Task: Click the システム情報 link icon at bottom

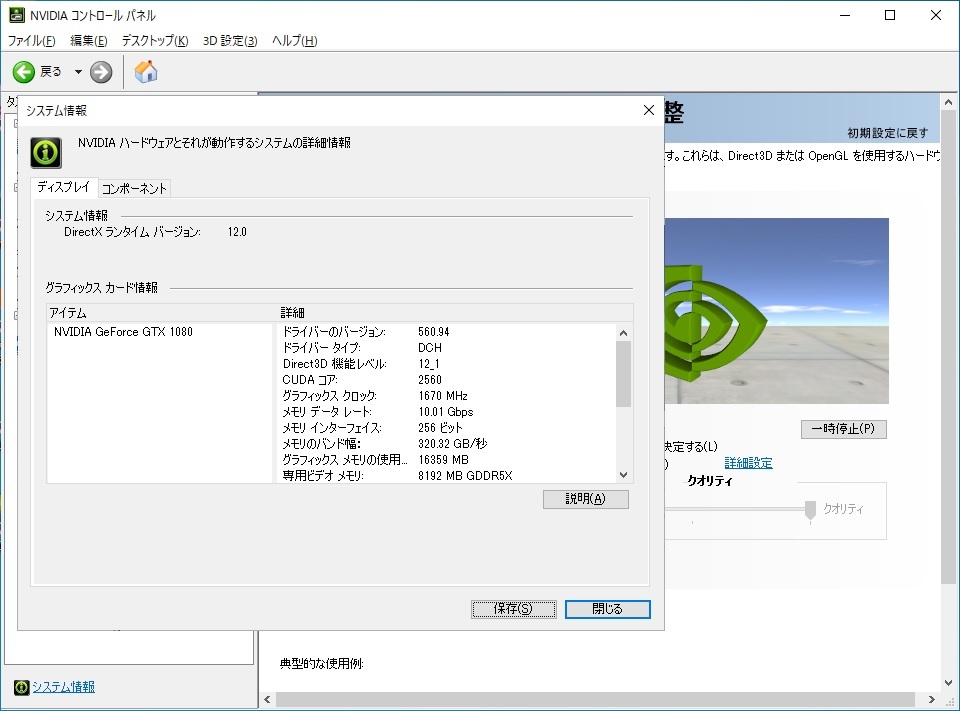Action: pyautogui.click(x=21, y=687)
